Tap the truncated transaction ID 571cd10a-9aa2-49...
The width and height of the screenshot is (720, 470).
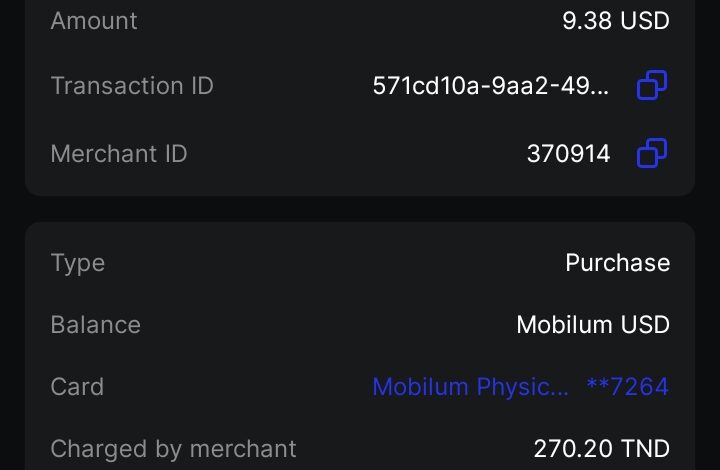(491, 87)
